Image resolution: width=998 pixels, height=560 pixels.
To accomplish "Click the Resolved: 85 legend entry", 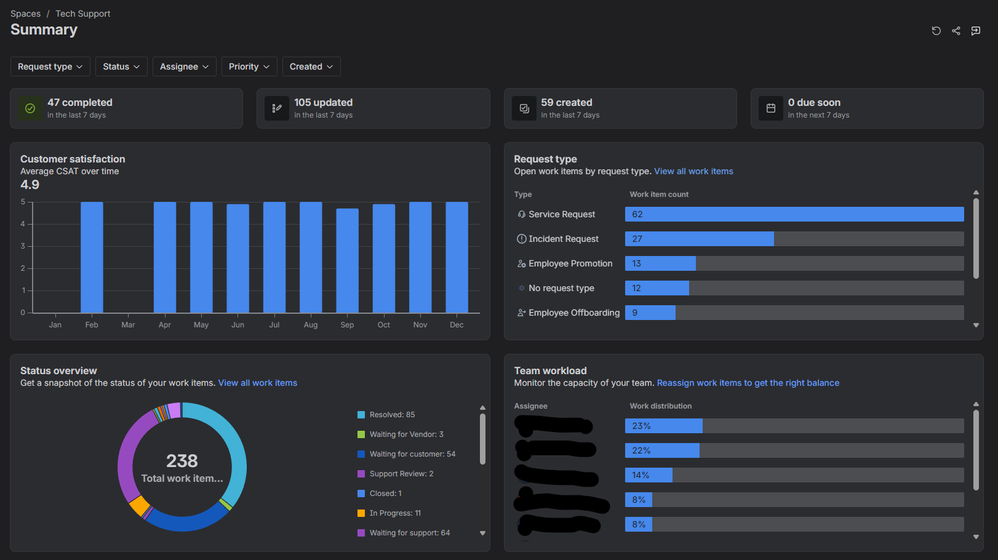I will pyautogui.click(x=386, y=415).
